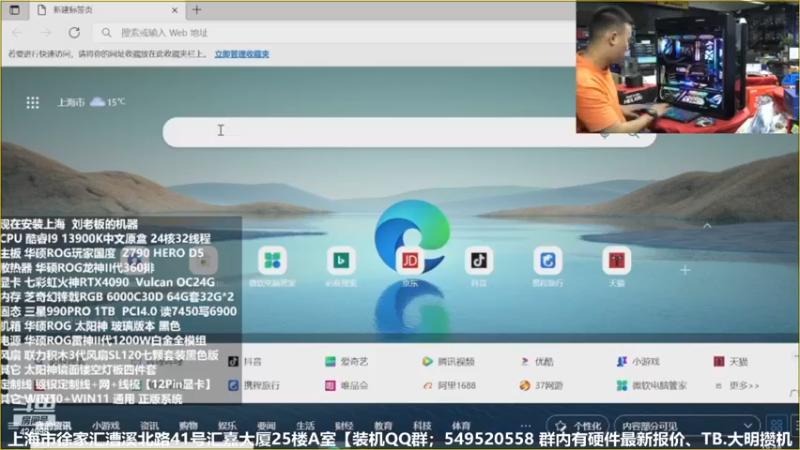The height and width of the screenshot is (450, 800).
Task: Open the 阿里1688 site link
Action: pos(449,385)
